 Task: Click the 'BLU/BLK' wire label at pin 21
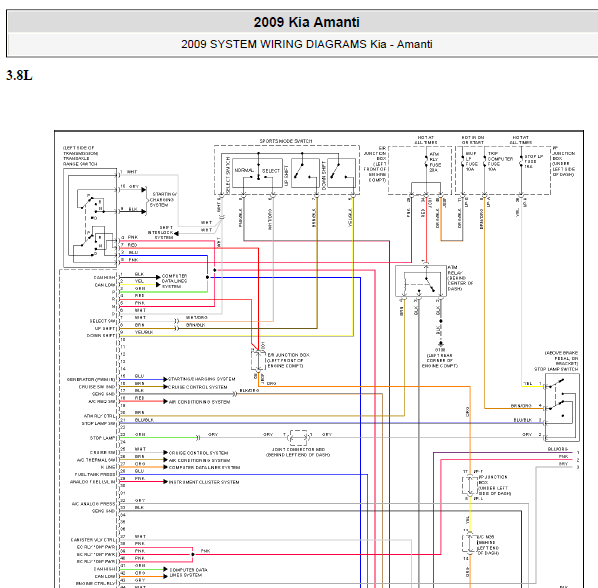(x=144, y=420)
